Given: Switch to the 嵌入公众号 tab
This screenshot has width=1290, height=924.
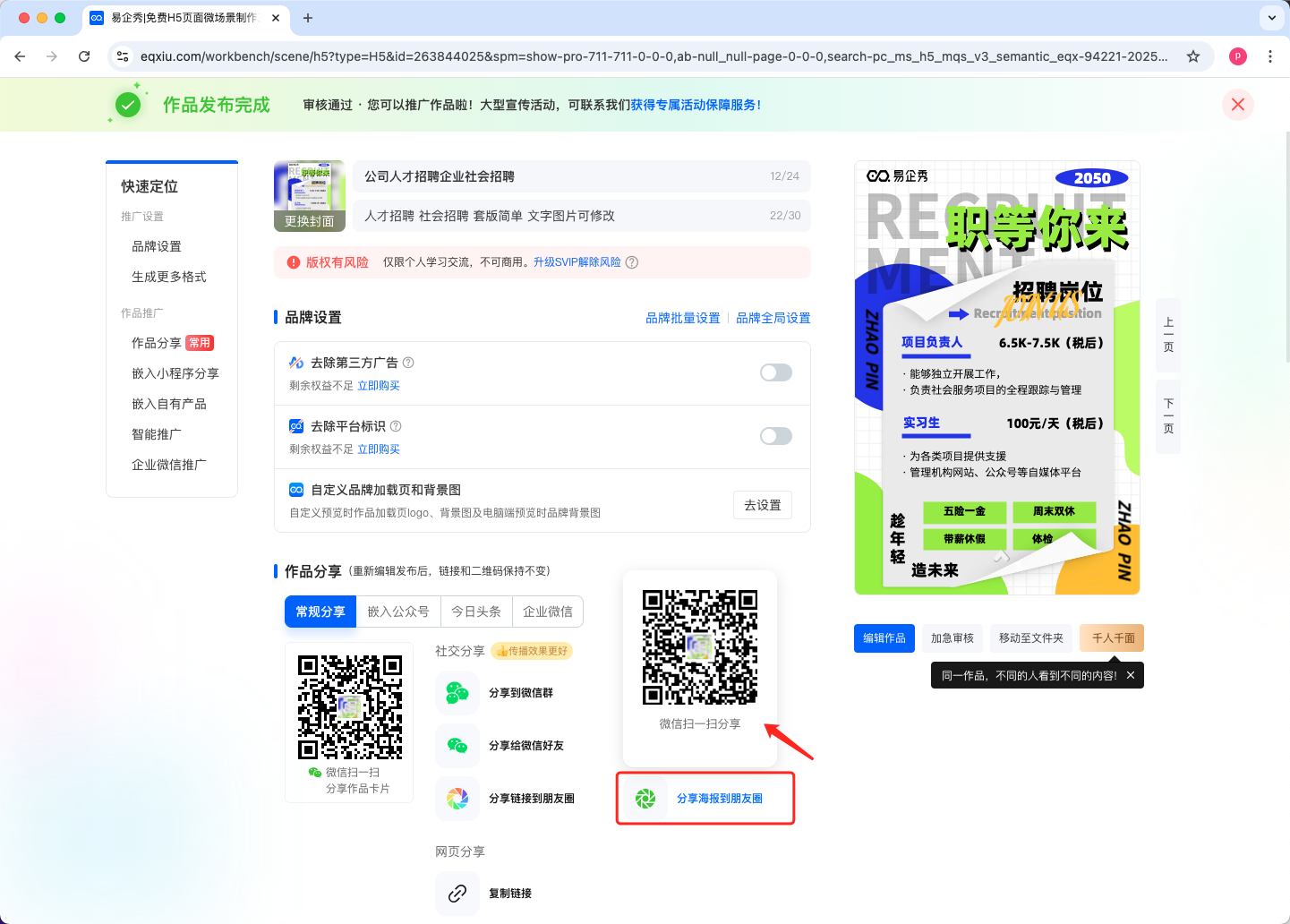Looking at the screenshot, I should (x=398, y=612).
